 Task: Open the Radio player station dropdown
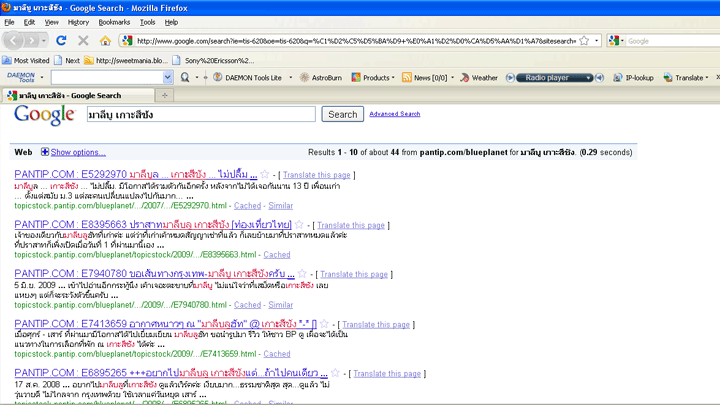pos(588,78)
